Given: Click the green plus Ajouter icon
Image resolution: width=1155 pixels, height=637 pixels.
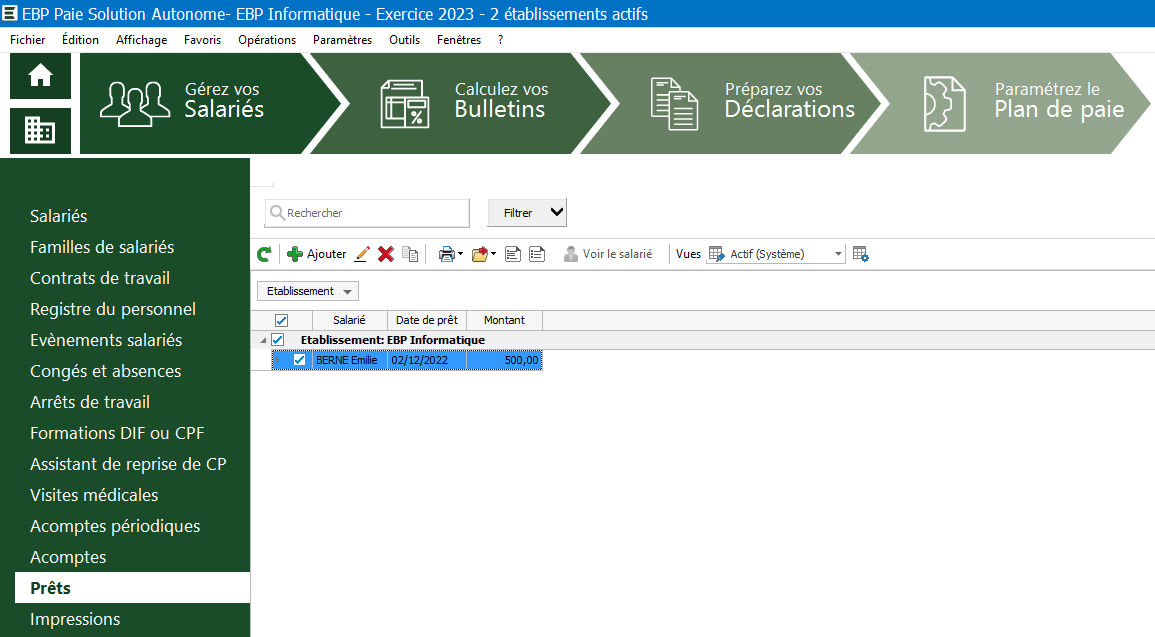Looking at the screenshot, I should pos(295,254).
